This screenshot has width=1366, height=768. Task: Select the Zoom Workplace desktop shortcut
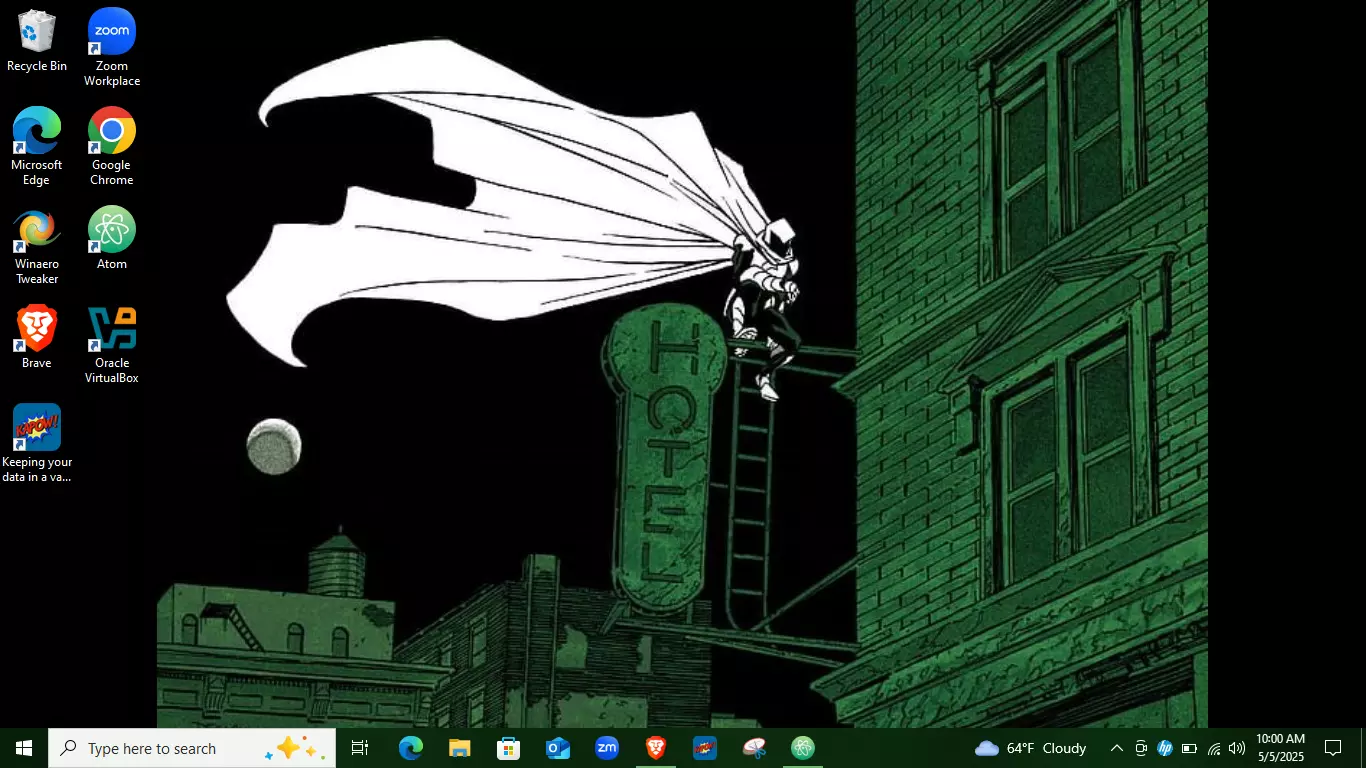pyautogui.click(x=112, y=47)
